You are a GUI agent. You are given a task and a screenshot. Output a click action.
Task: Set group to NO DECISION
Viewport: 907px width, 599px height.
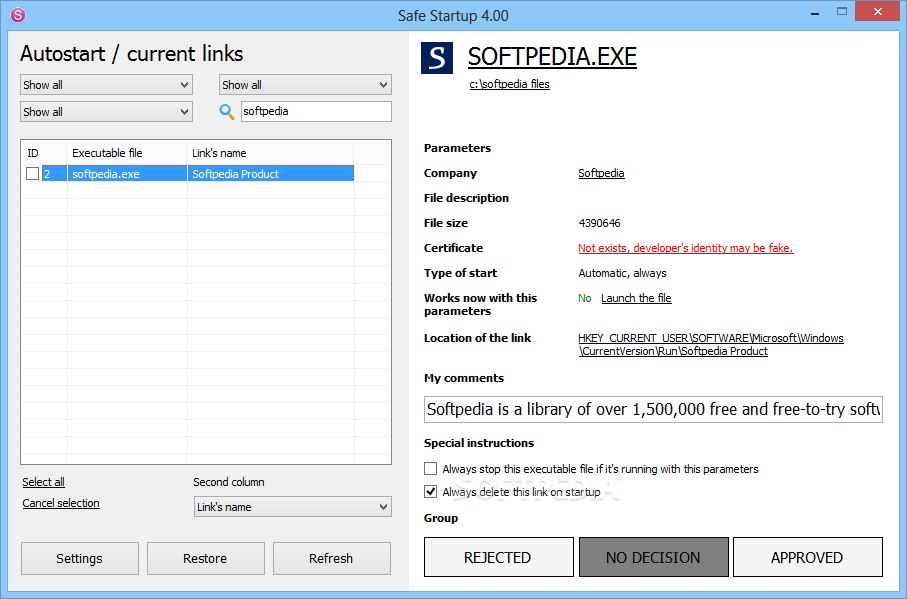(x=654, y=557)
